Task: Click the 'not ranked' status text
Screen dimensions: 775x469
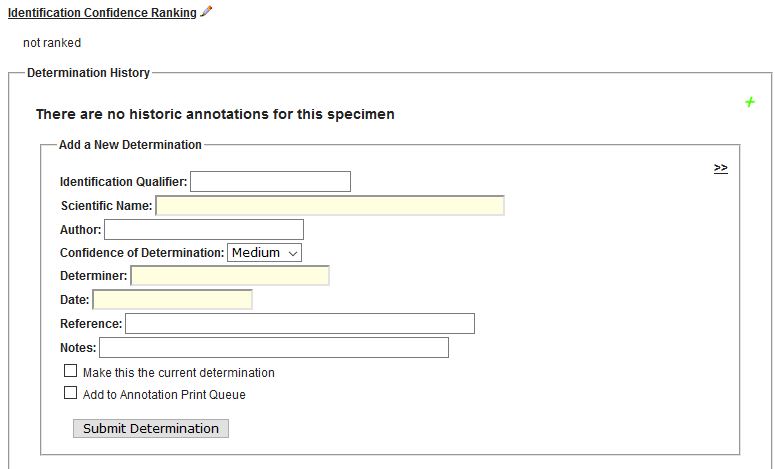Action: pos(52,43)
